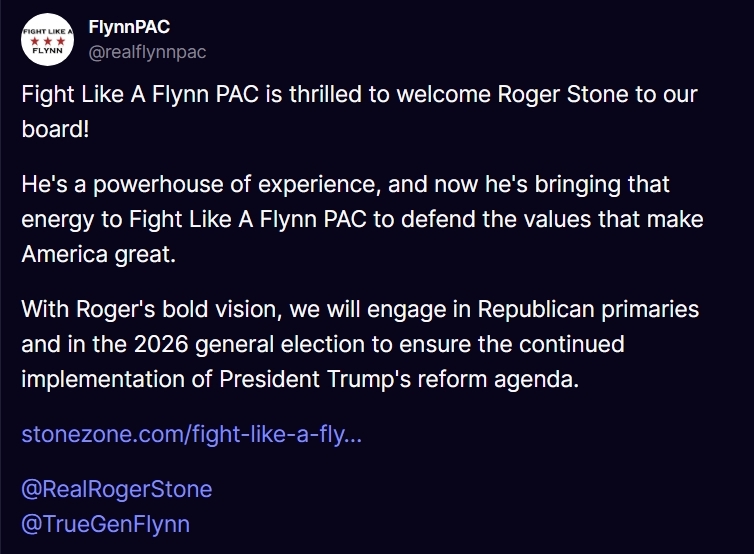Click the FIGHT LIKE A text in logo
Image resolution: width=754 pixels, height=554 pixels.
point(47,32)
